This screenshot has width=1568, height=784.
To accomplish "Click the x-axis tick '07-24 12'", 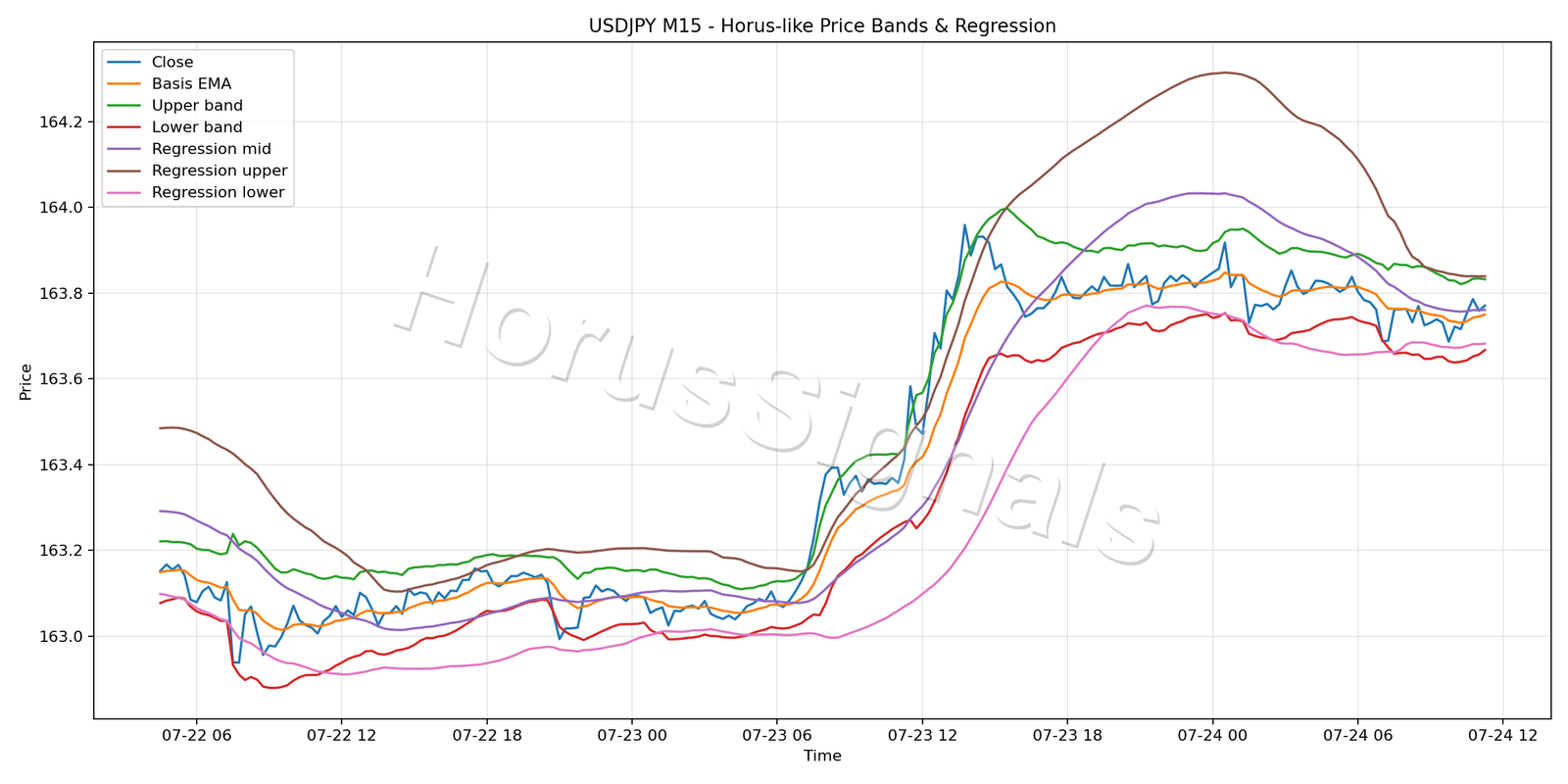I will coord(1502,735).
